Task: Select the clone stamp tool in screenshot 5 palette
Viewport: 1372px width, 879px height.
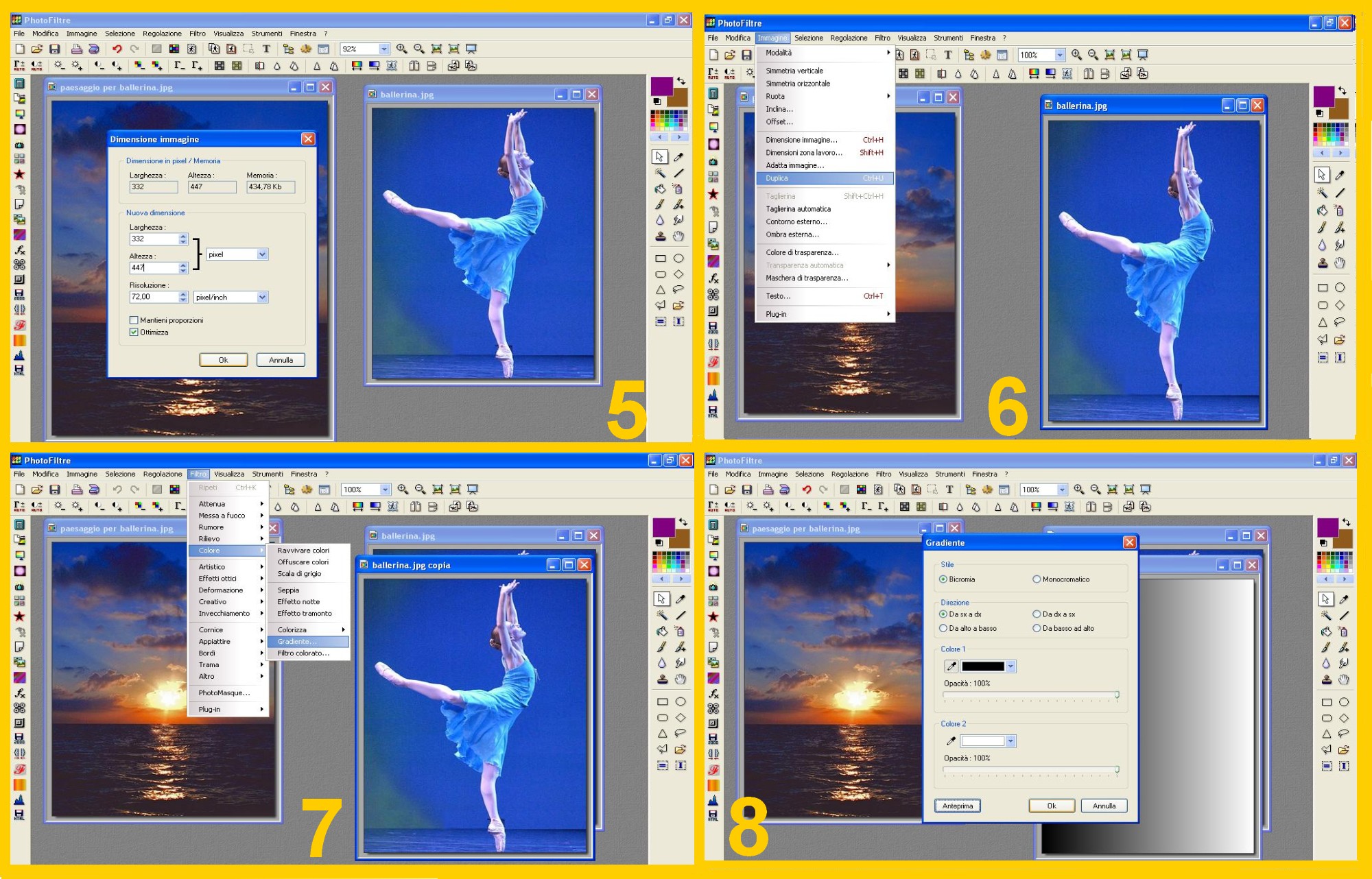Action: point(660,237)
